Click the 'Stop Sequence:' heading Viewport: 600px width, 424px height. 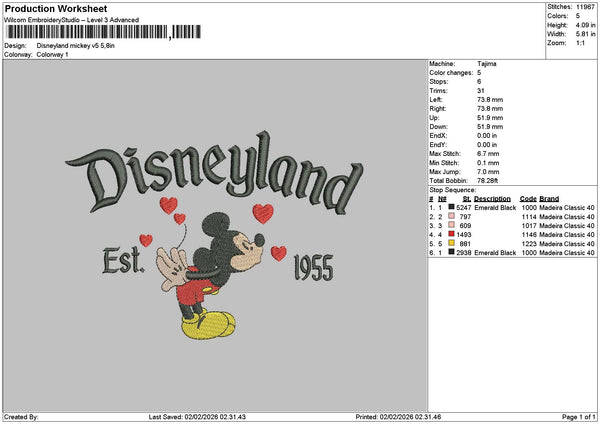(x=453, y=190)
